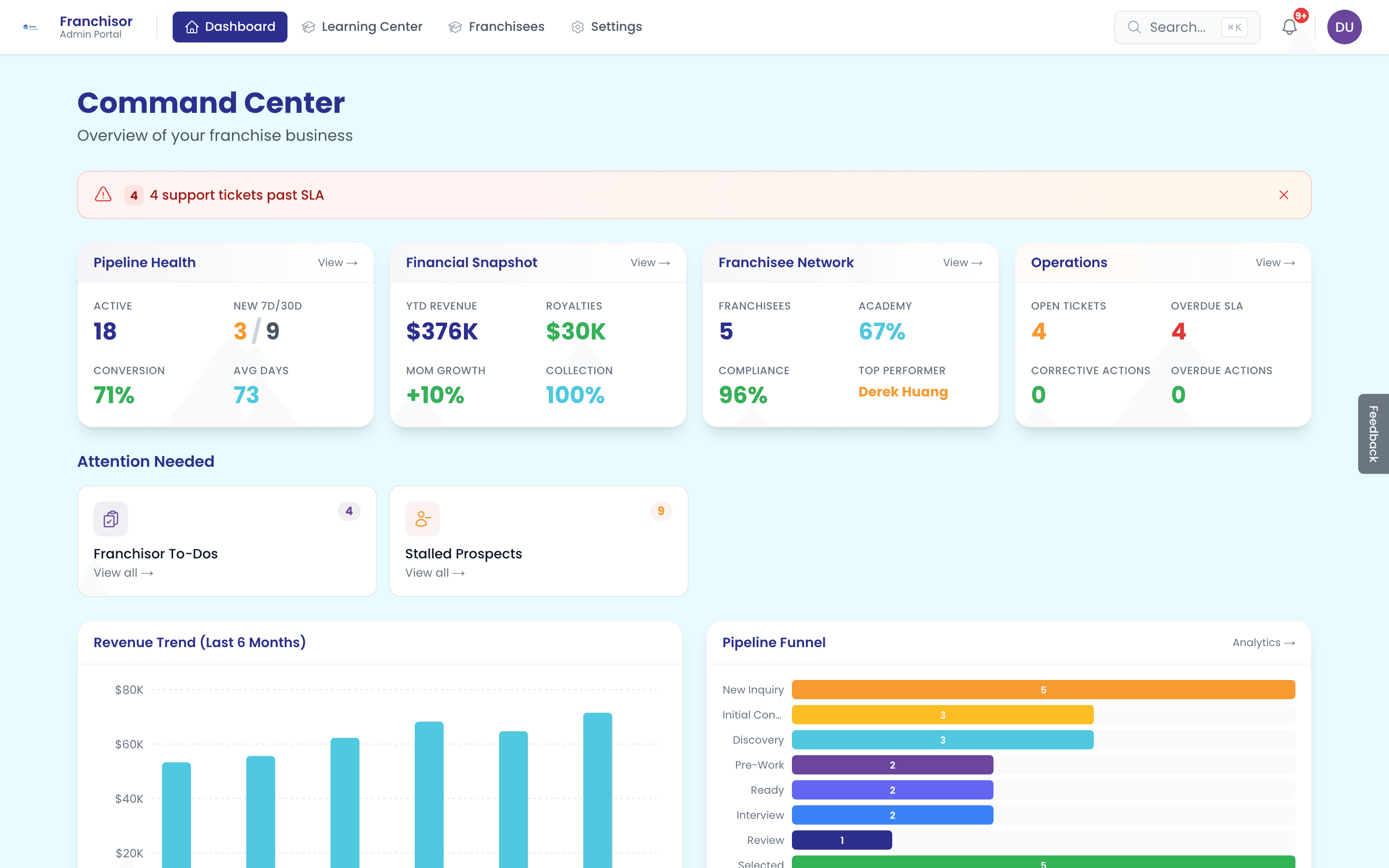Click the YTD Revenue $376K value
Screen dimensions: 1389x868
pyautogui.click(x=442, y=331)
